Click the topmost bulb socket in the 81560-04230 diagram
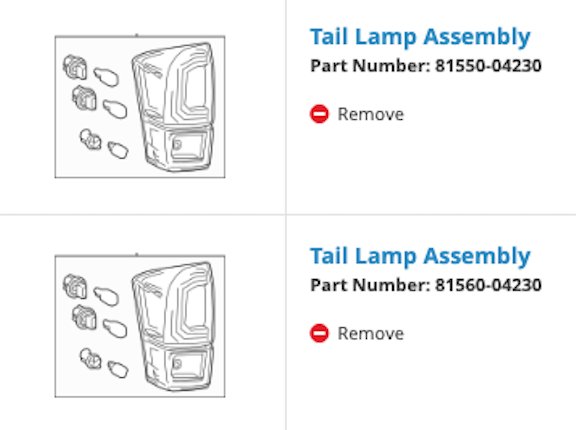Viewport: 576px width, 430px height. [75, 286]
